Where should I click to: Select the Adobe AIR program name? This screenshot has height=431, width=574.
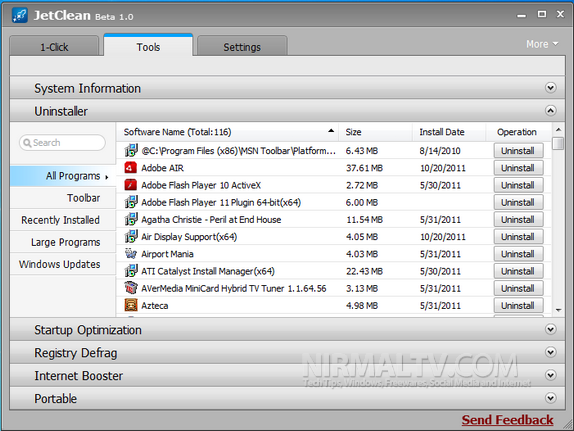click(x=163, y=168)
